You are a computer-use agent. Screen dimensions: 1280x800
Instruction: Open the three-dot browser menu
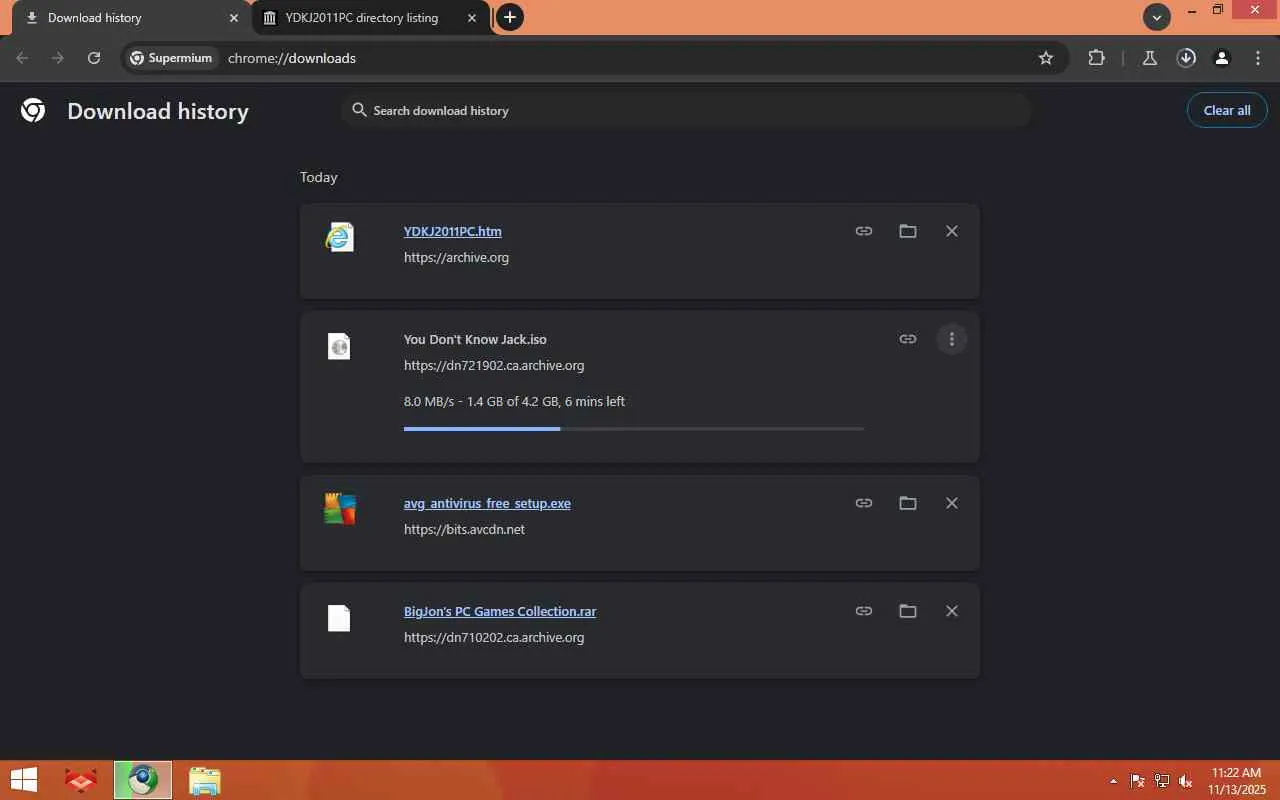click(x=1258, y=58)
